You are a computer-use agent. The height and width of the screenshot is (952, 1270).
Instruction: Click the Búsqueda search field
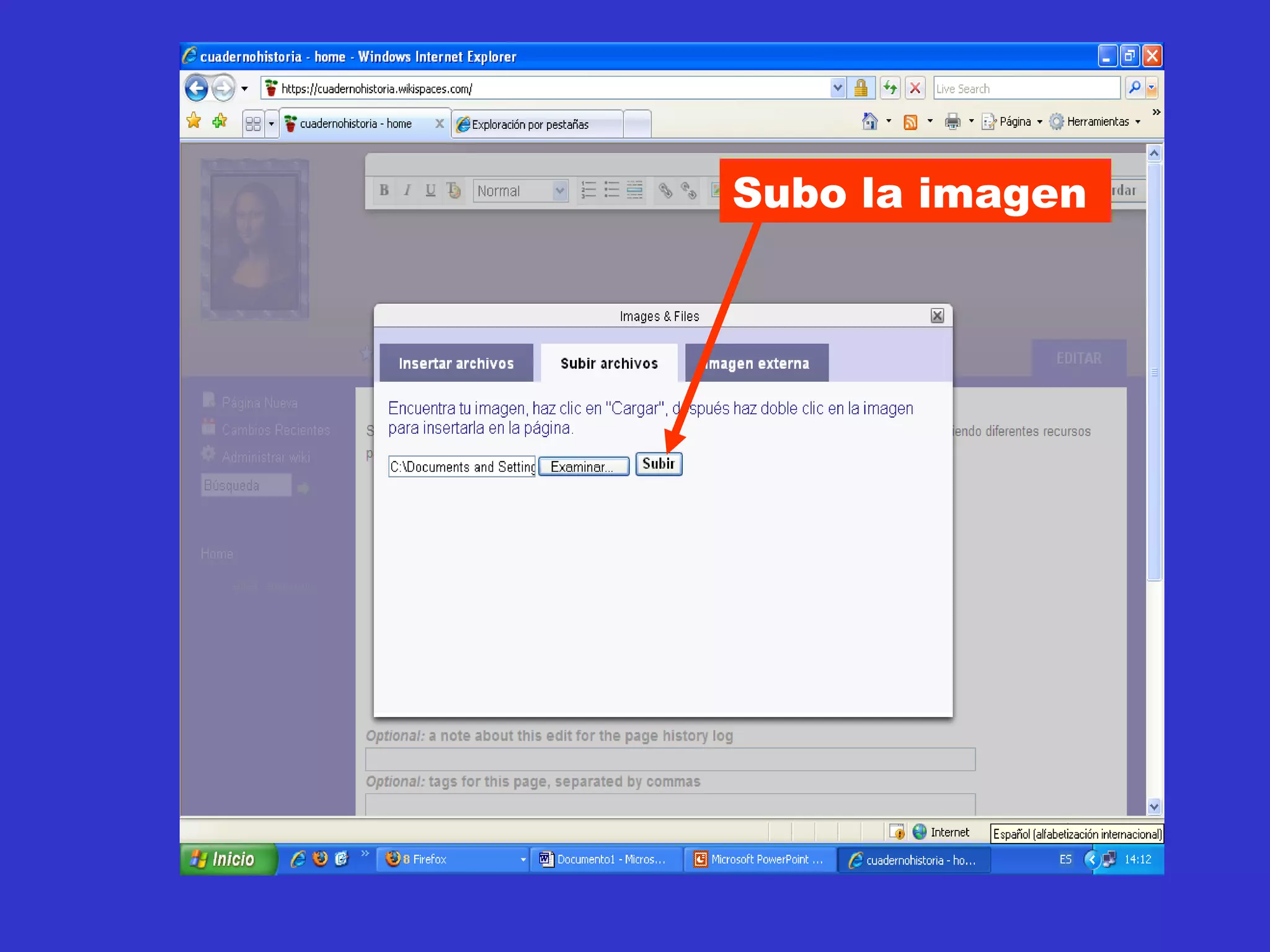click(x=246, y=485)
